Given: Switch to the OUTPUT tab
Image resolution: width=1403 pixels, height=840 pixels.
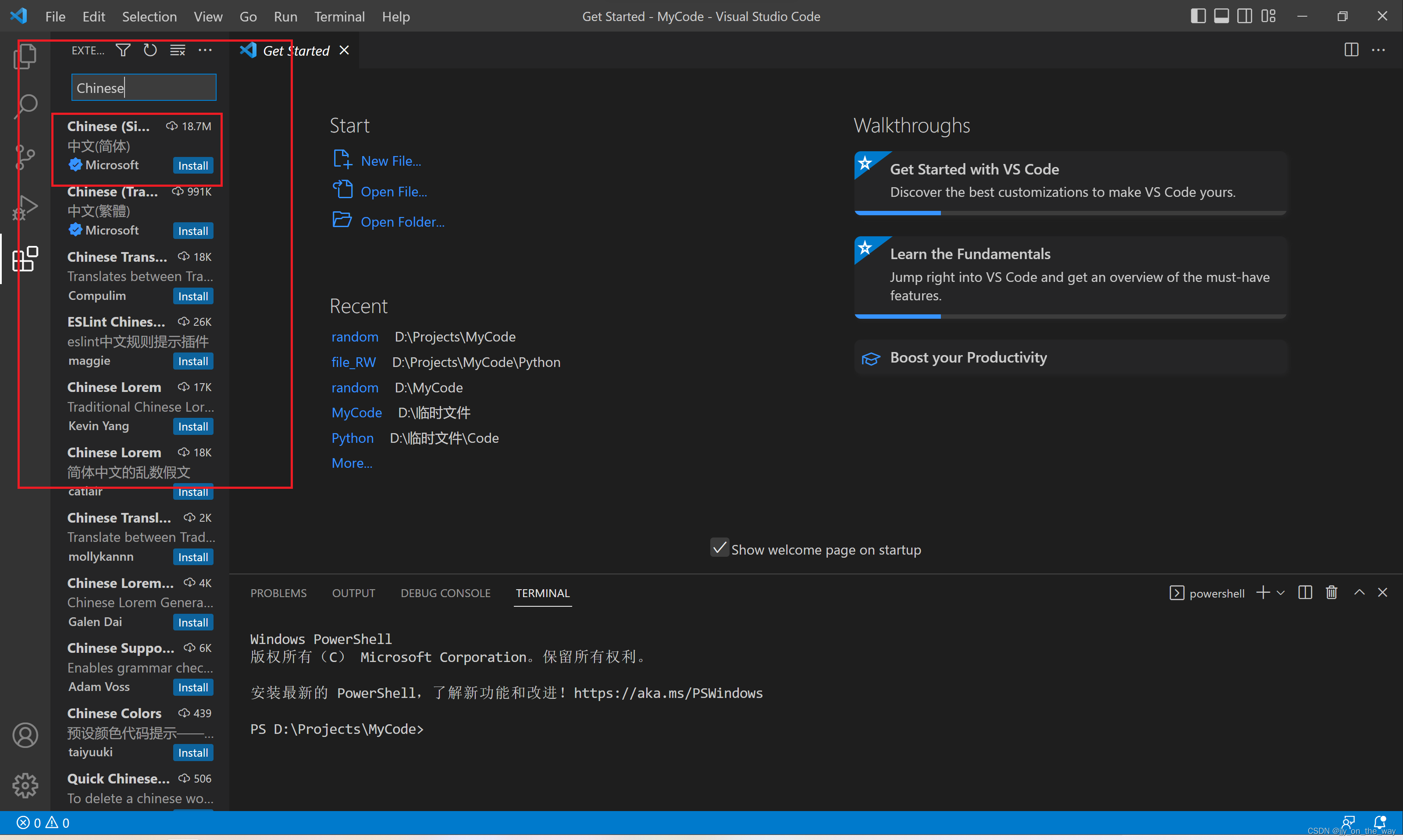Looking at the screenshot, I should pos(353,593).
